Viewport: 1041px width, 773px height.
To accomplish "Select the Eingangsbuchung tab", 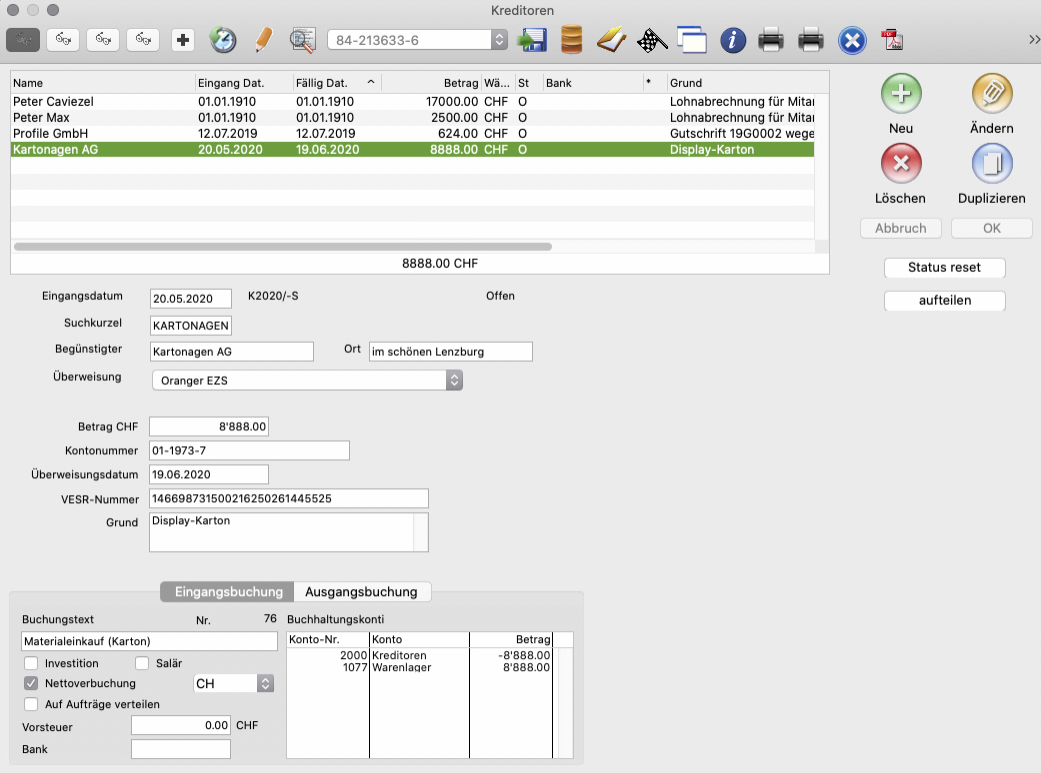I will [228, 591].
